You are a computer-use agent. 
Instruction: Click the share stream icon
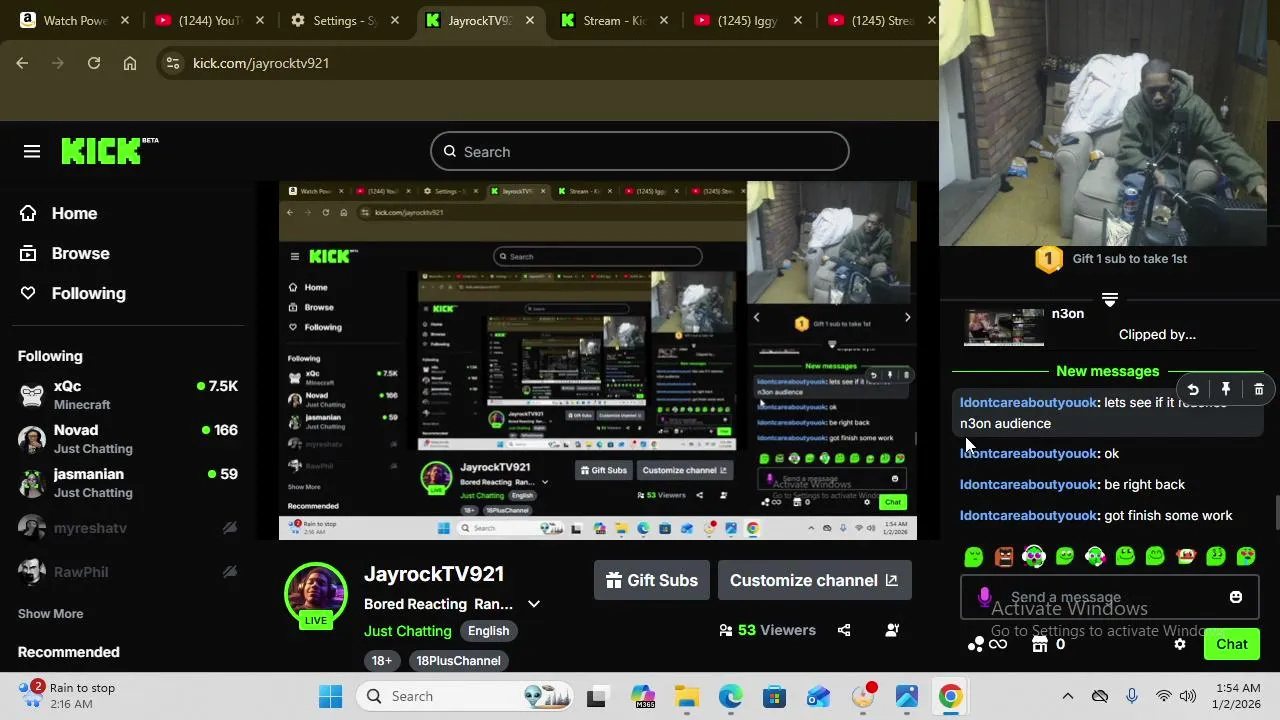pyautogui.click(x=844, y=630)
